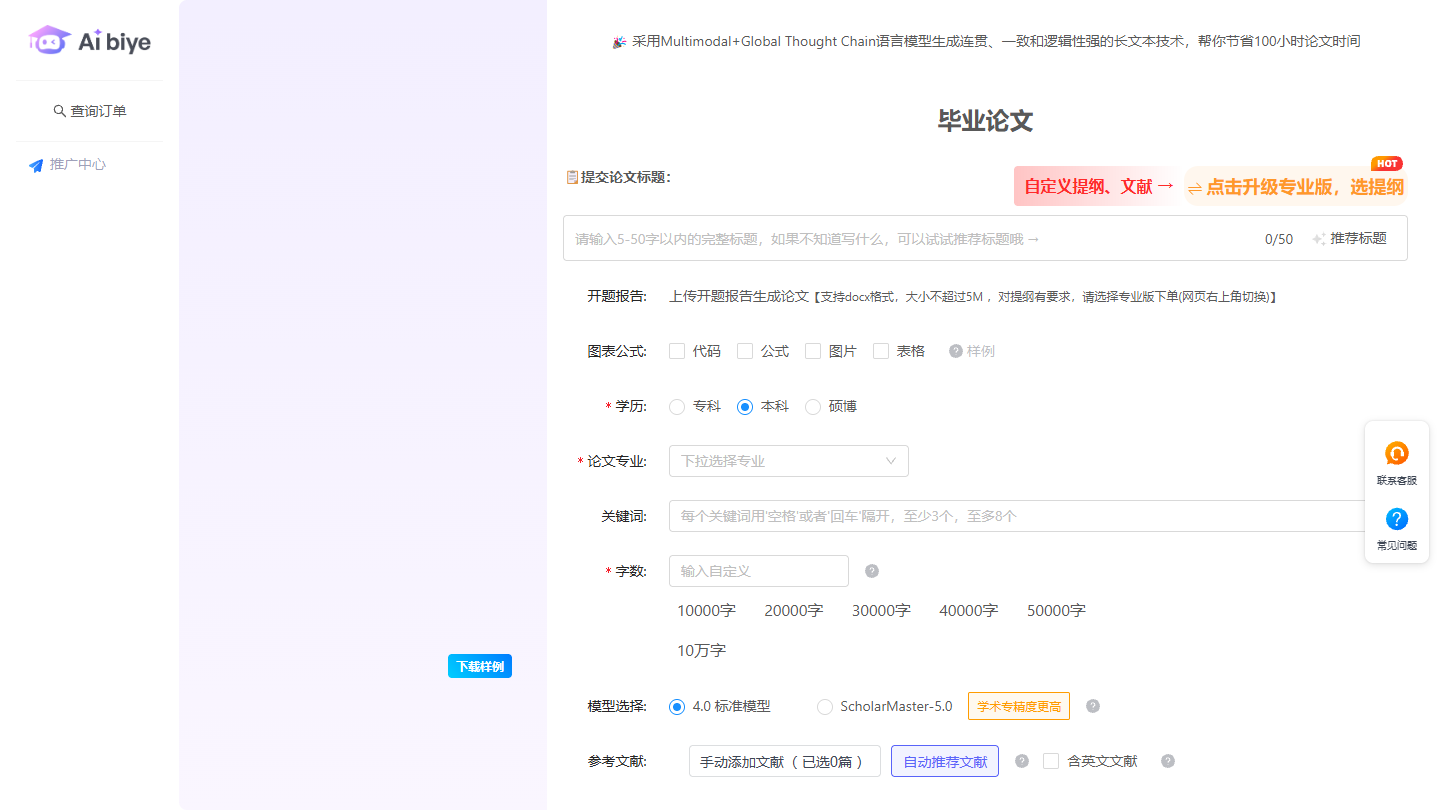Choose 40000字 word count

pos(969,610)
